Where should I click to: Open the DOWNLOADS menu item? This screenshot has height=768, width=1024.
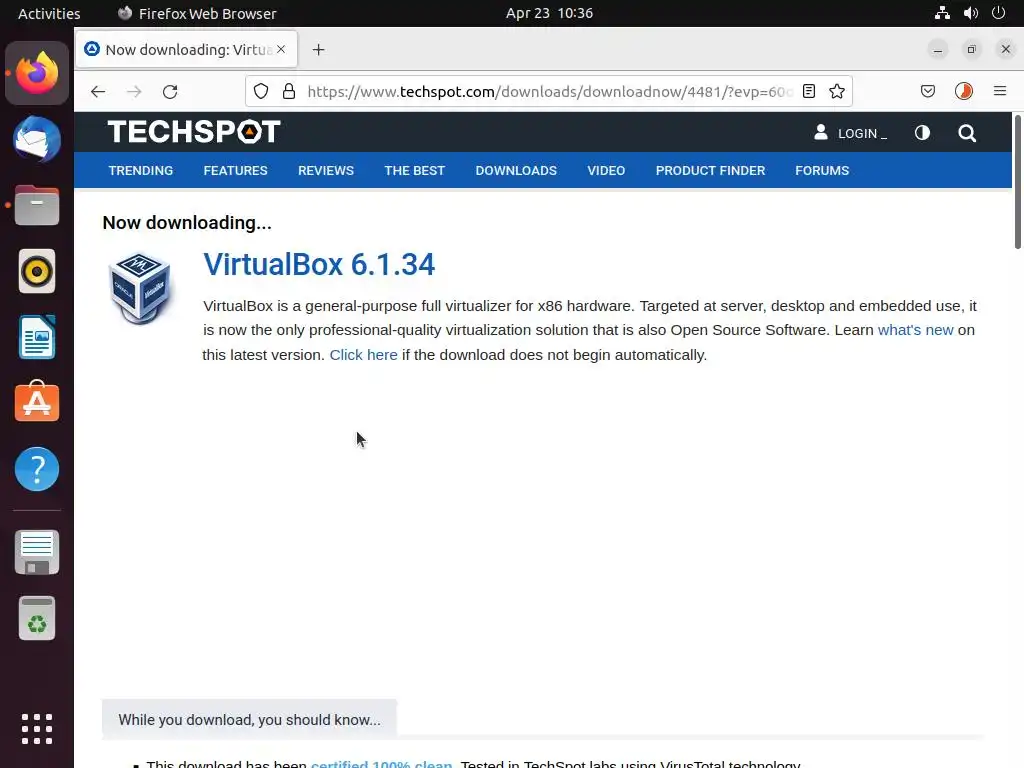click(516, 170)
